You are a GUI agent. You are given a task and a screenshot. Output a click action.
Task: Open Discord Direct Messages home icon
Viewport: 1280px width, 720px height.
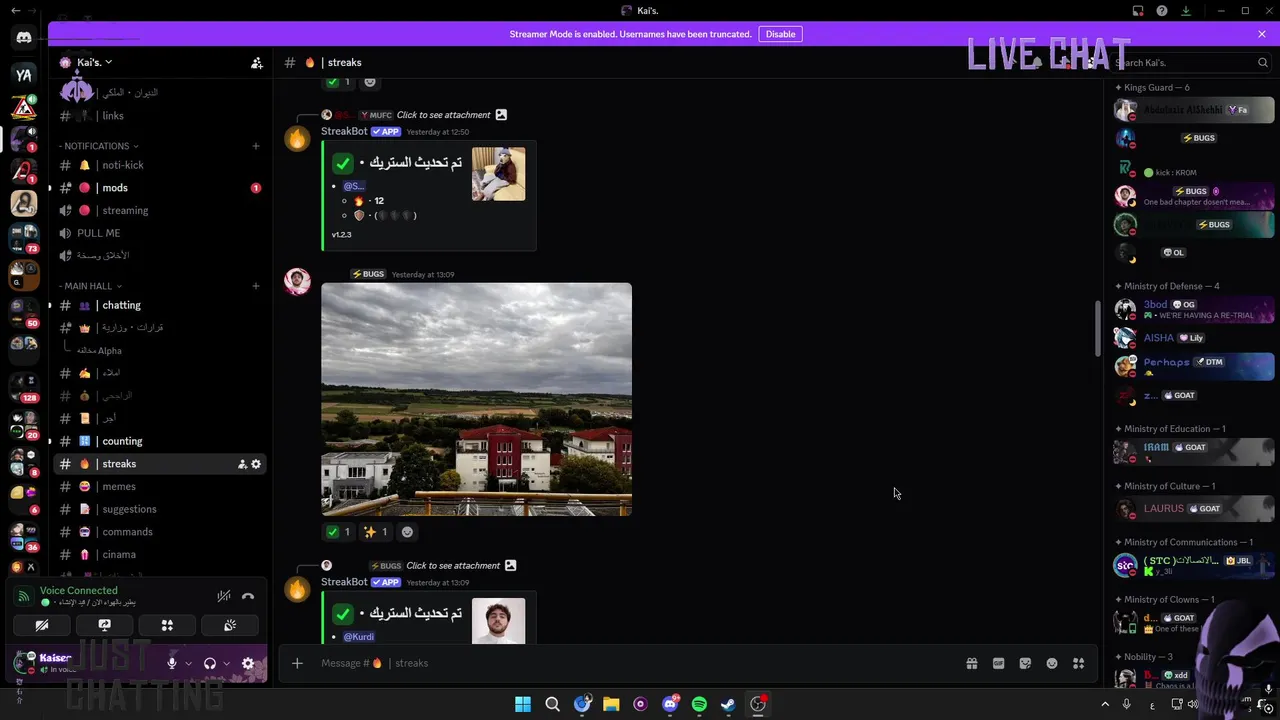[24, 38]
